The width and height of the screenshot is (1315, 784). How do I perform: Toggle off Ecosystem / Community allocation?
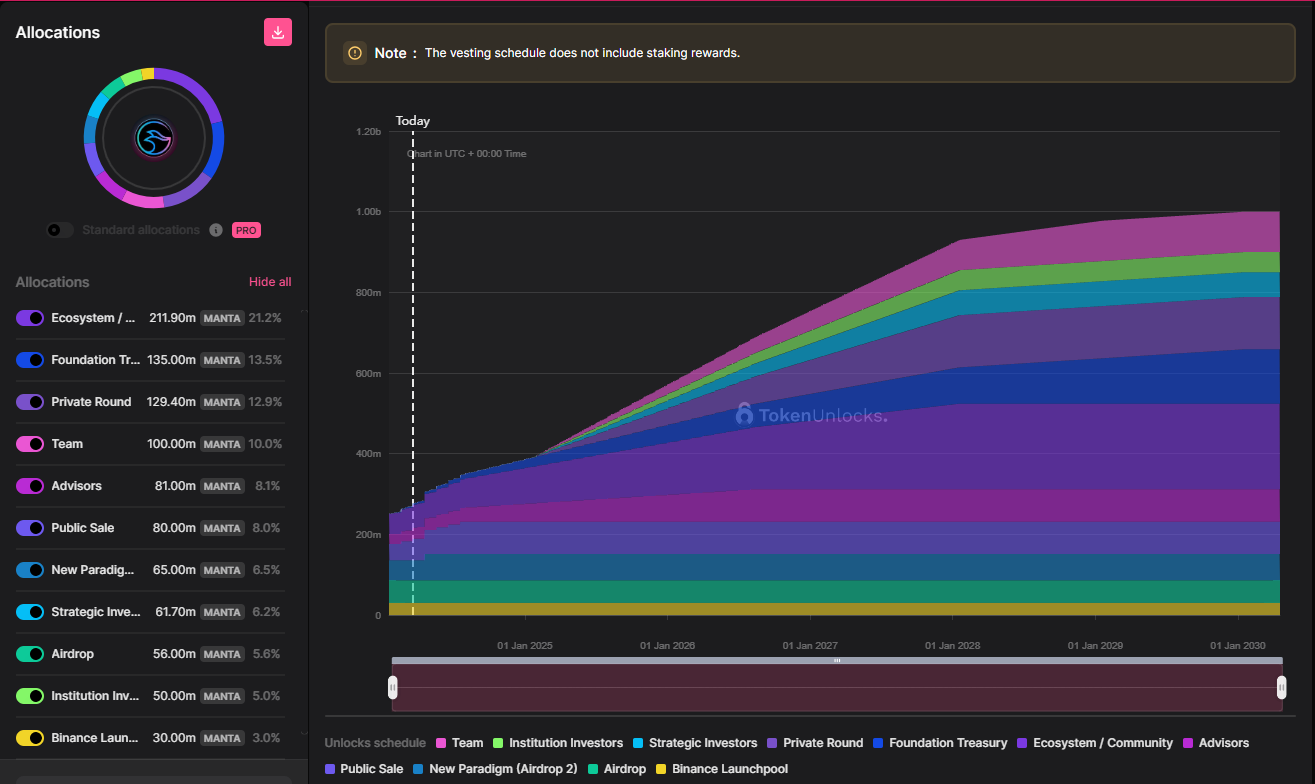(30, 318)
